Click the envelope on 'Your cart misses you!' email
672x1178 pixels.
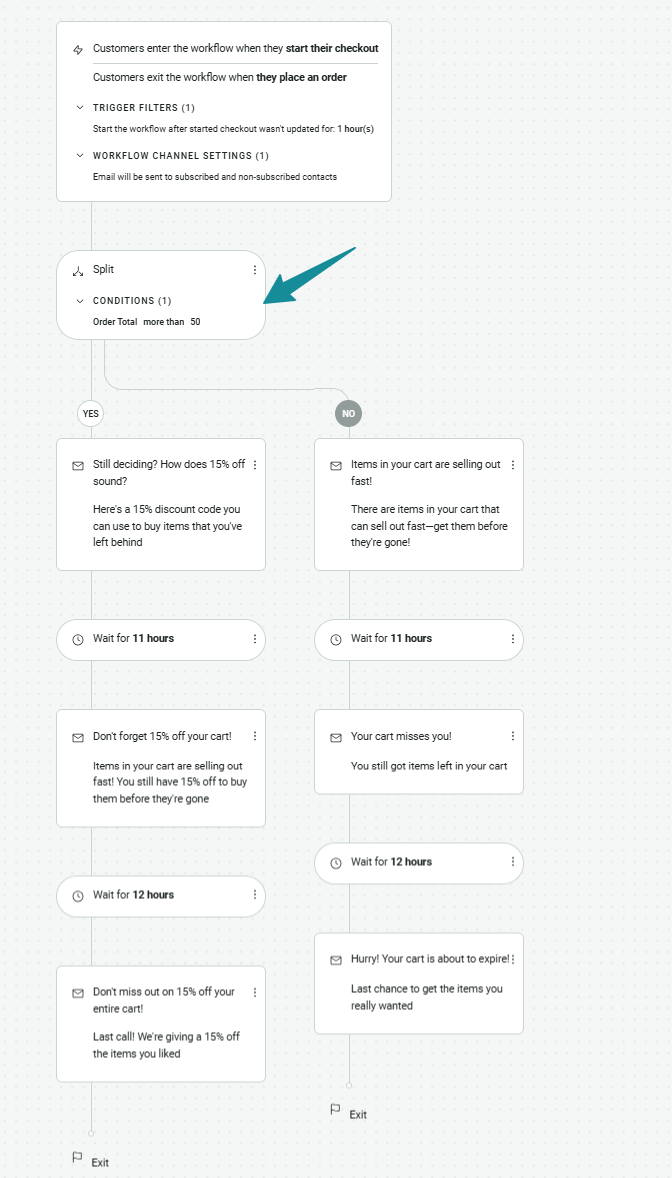point(336,736)
